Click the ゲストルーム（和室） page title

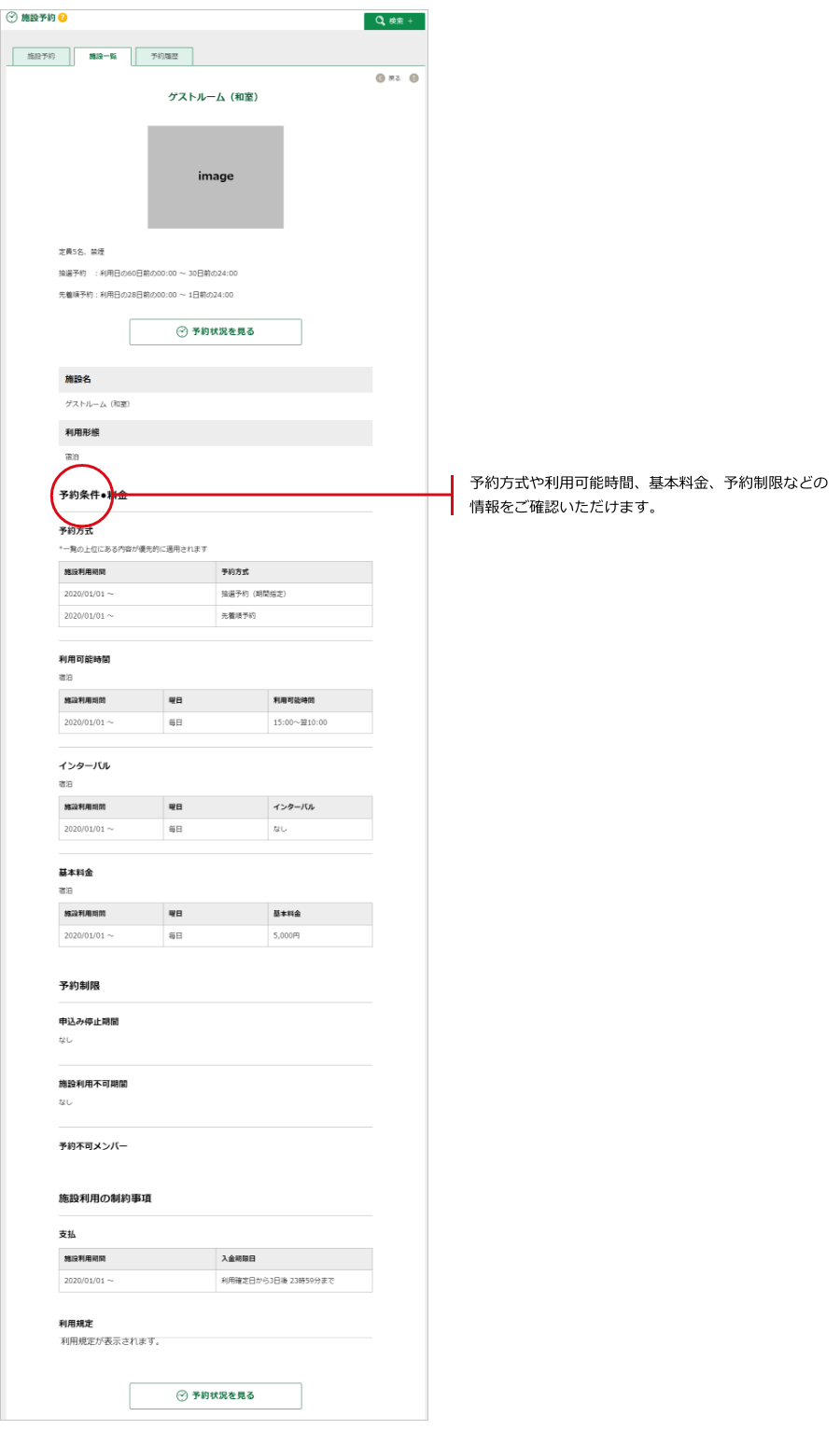[214, 97]
